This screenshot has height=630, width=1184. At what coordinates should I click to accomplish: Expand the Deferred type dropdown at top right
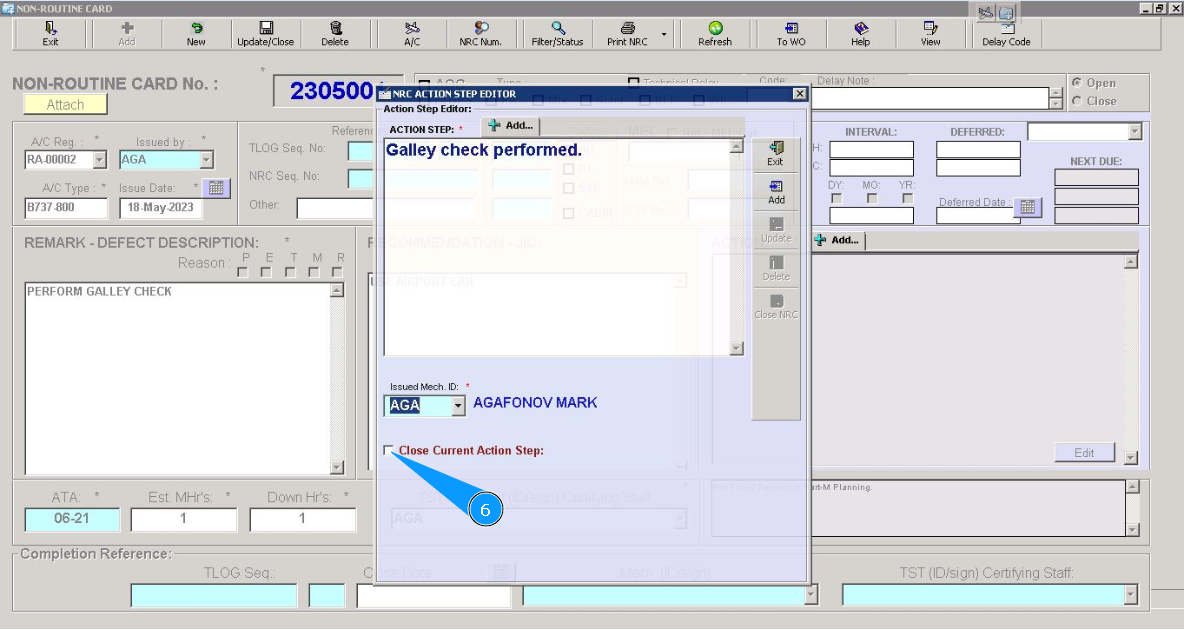point(1134,132)
